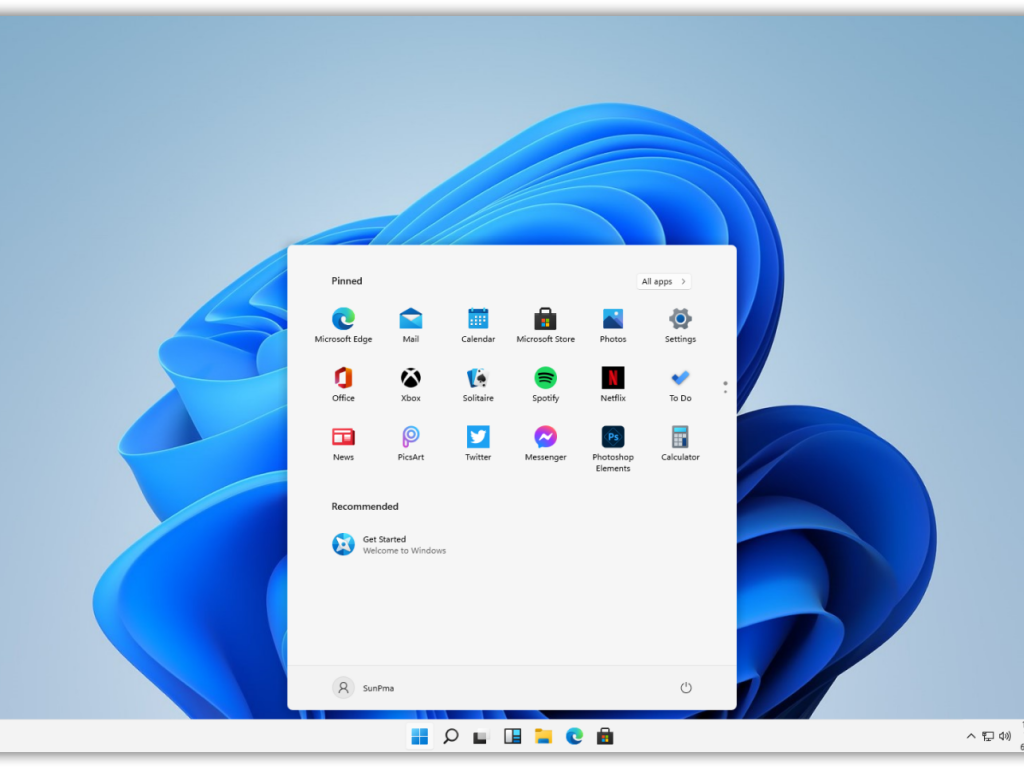The width and height of the screenshot is (1024, 768).
Task: Open File Explorer from the taskbar
Action: [x=543, y=737]
